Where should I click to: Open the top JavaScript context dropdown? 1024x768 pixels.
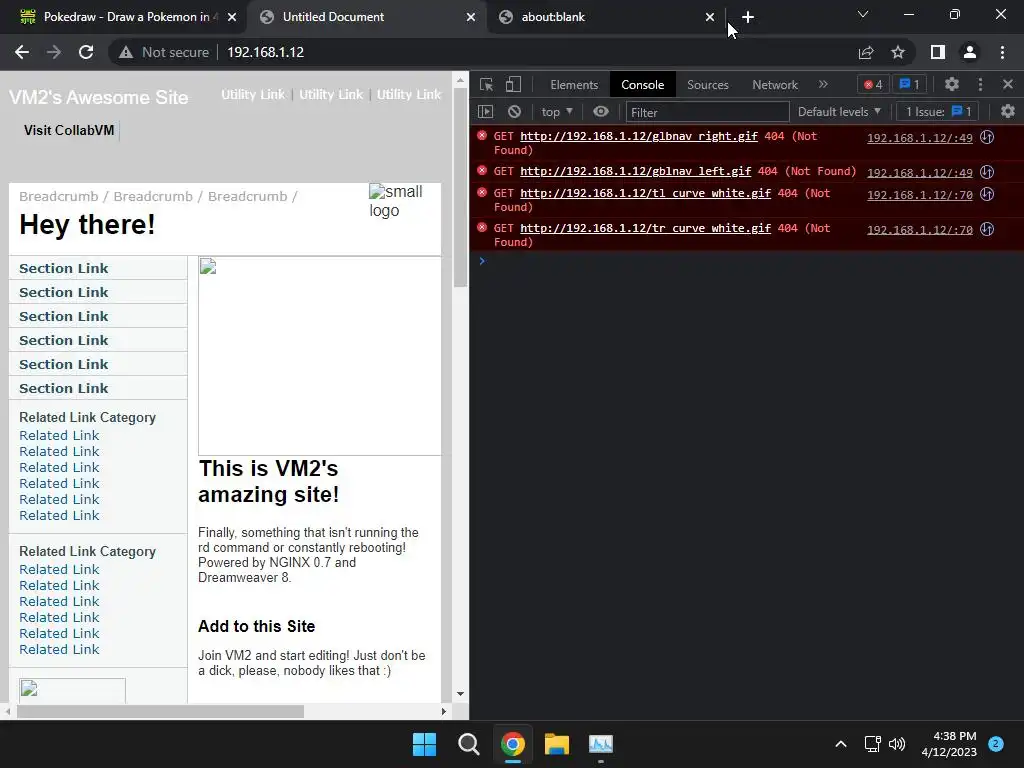click(x=557, y=112)
